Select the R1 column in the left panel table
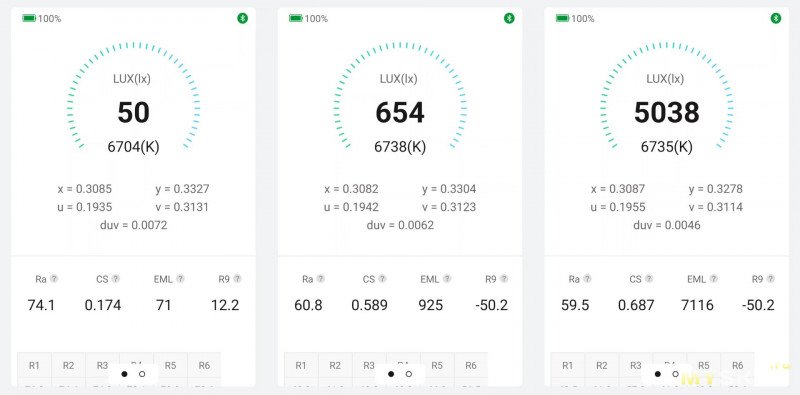Screen dimensions: 800x395 (34, 365)
